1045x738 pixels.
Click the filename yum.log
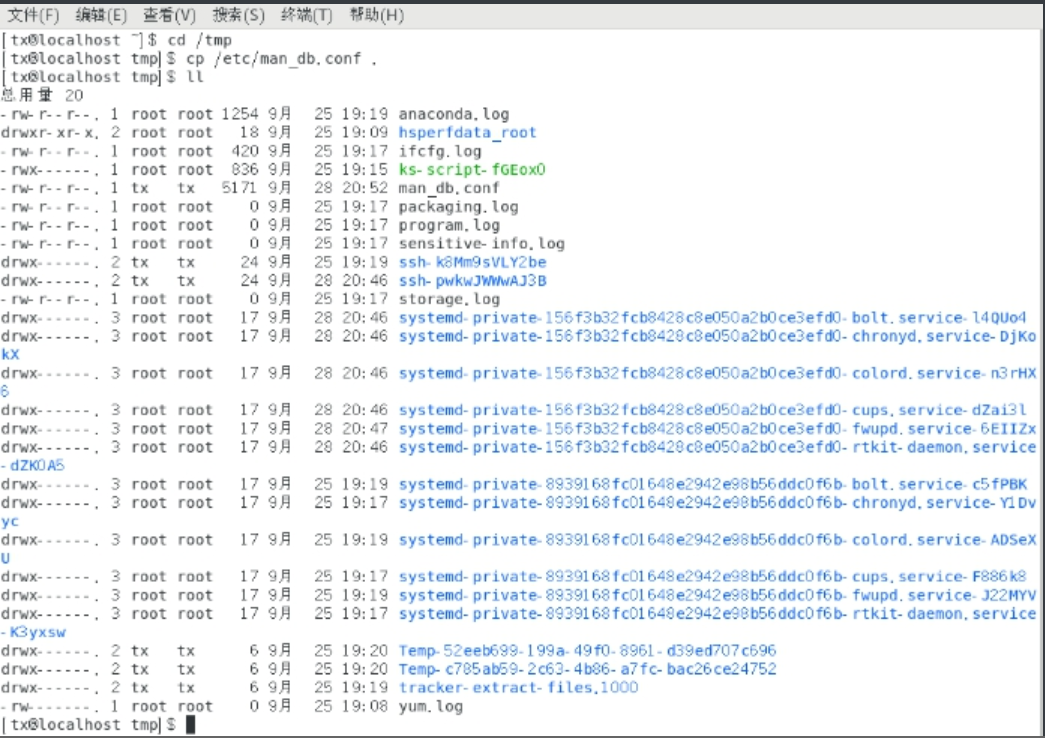click(x=431, y=706)
